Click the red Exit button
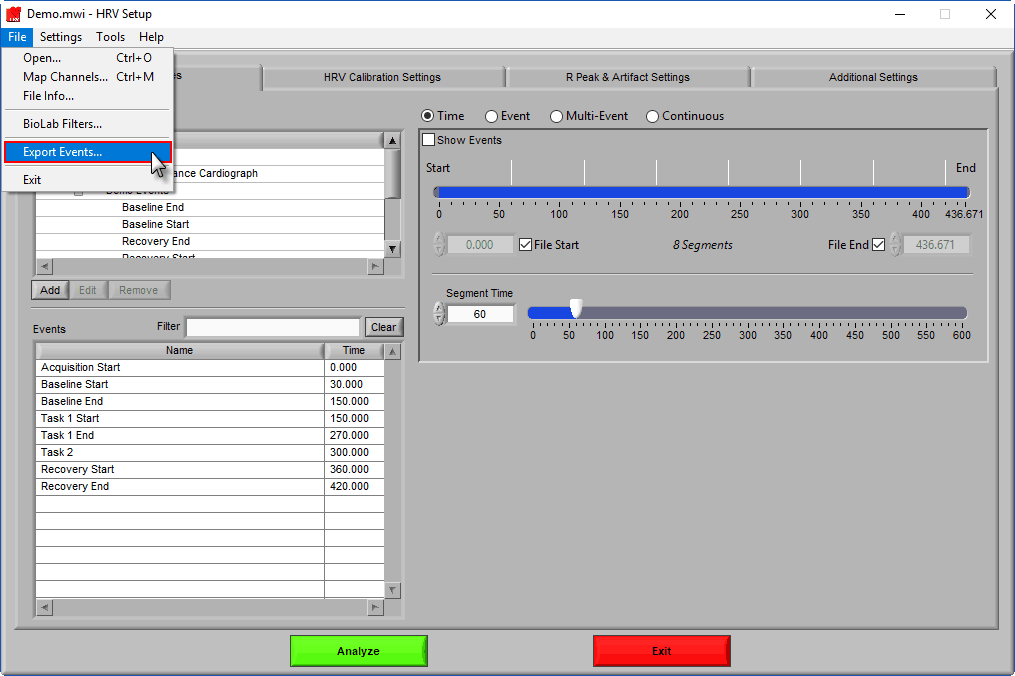Viewport: 1015px width, 676px height. tap(661, 650)
